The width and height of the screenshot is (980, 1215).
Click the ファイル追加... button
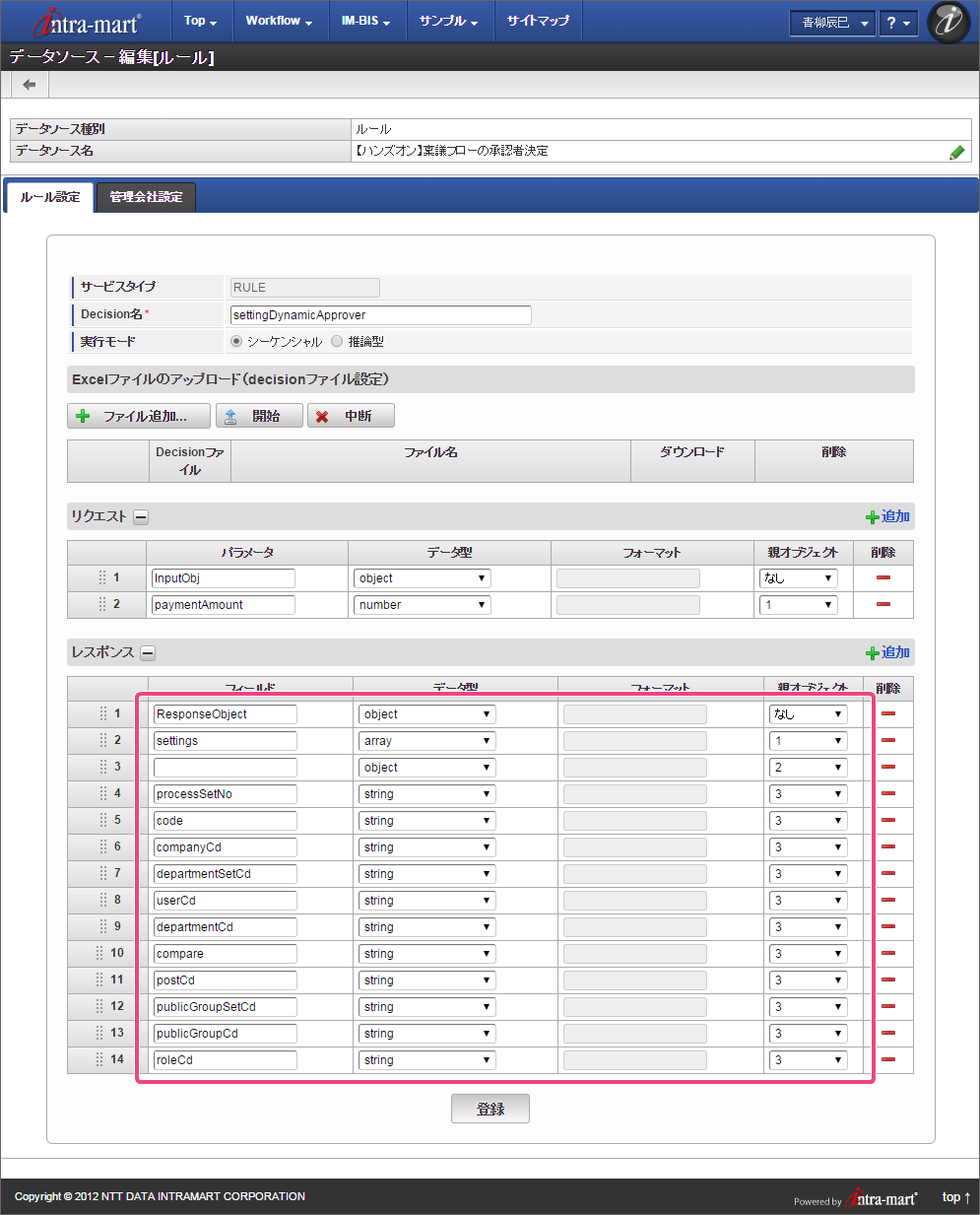coord(139,416)
